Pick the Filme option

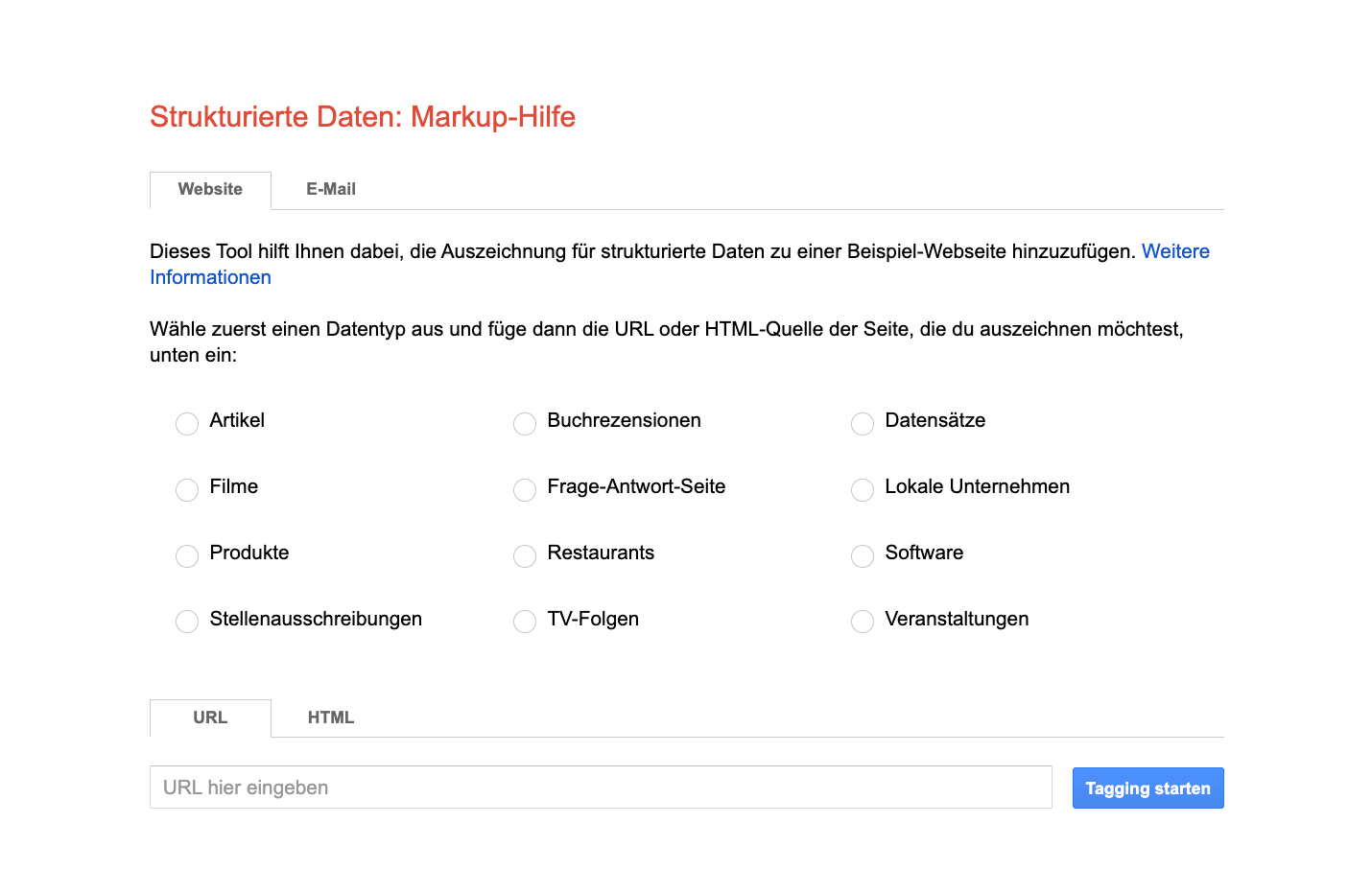(187, 489)
